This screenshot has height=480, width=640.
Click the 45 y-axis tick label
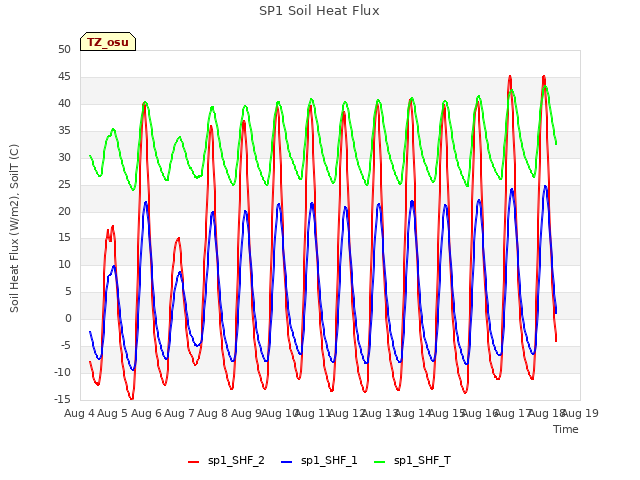click(64, 77)
